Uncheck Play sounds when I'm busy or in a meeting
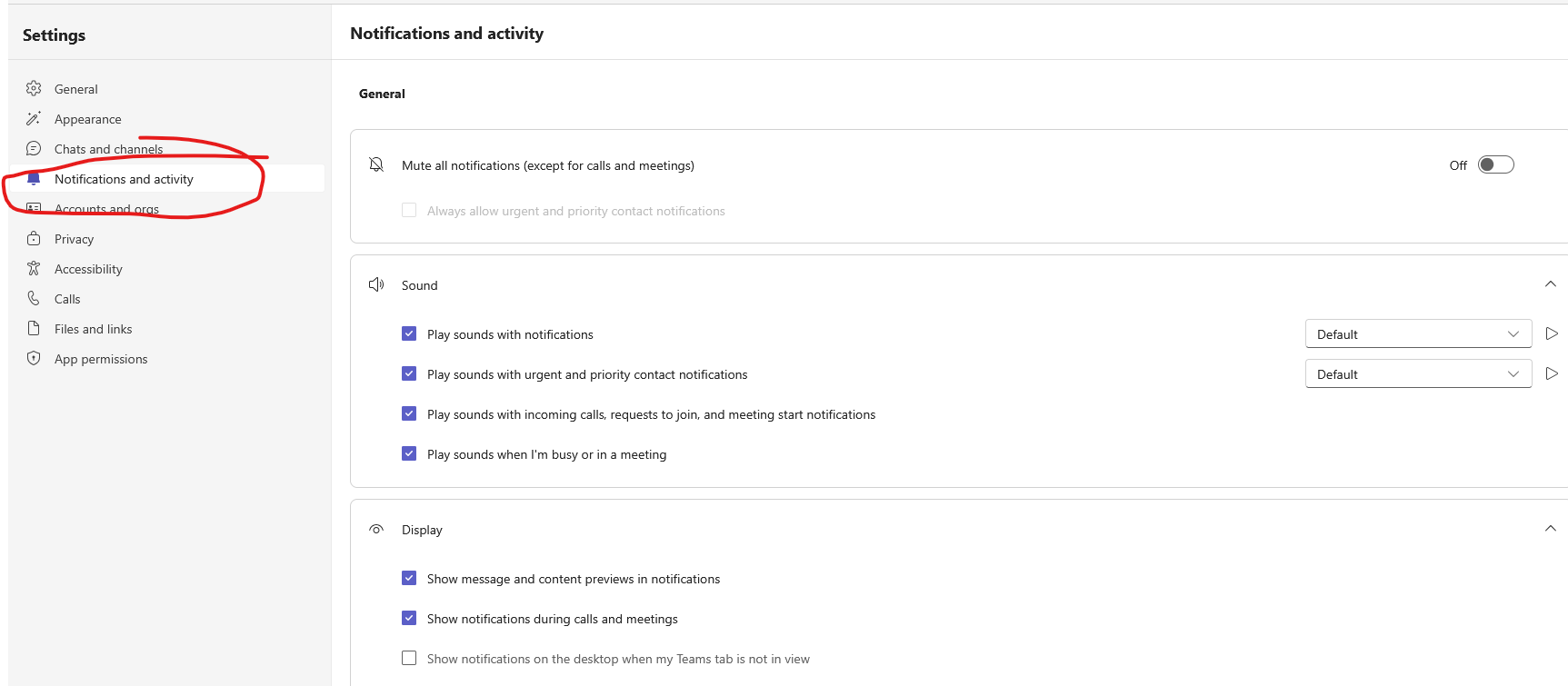 (x=409, y=453)
